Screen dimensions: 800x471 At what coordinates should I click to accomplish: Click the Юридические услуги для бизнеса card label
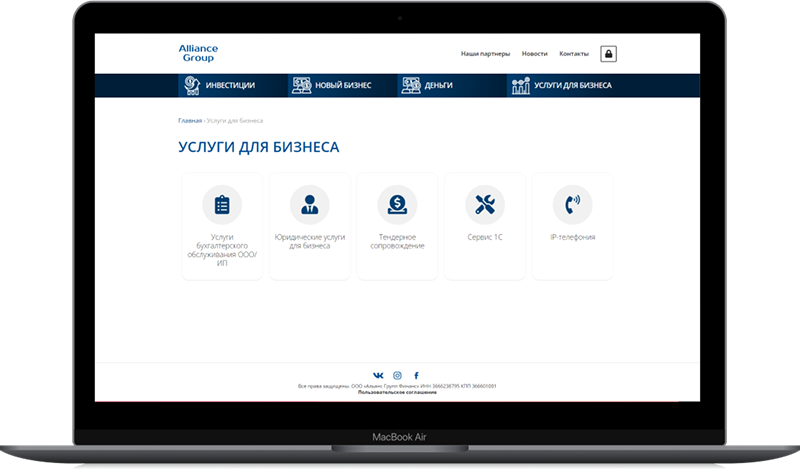[309, 241]
